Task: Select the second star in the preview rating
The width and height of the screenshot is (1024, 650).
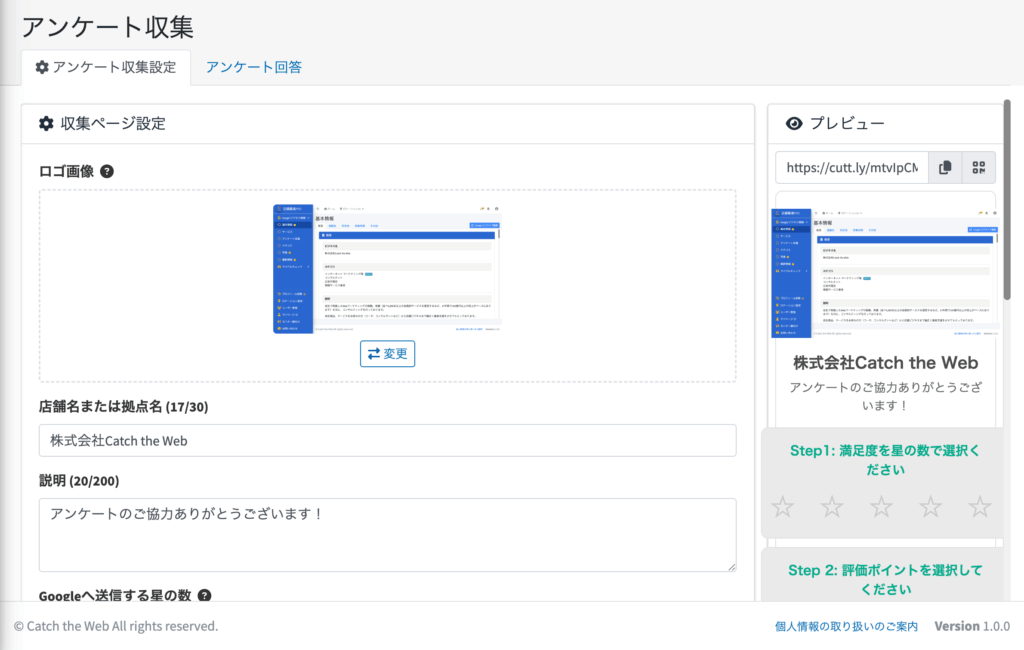Action: (x=832, y=507)
